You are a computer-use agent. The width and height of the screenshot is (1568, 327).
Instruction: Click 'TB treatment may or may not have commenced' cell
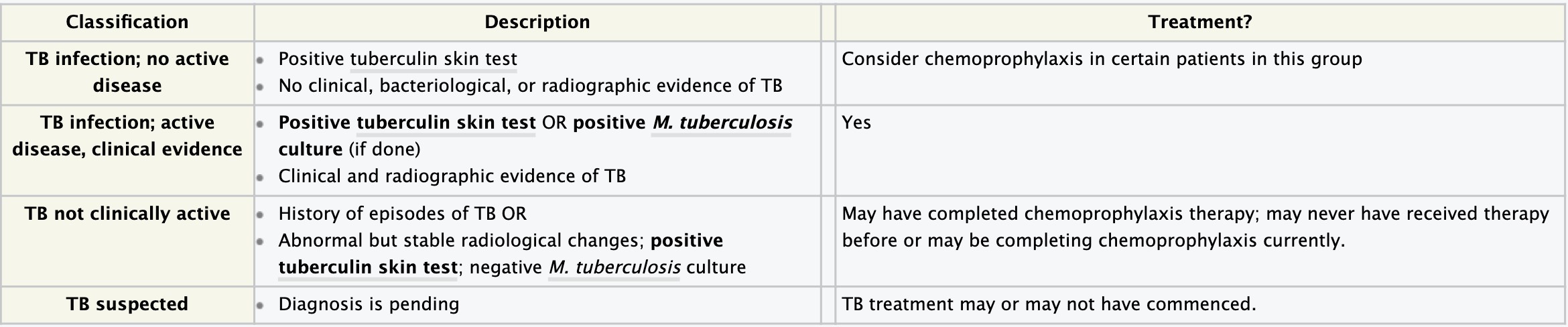tap(1049, 304)
